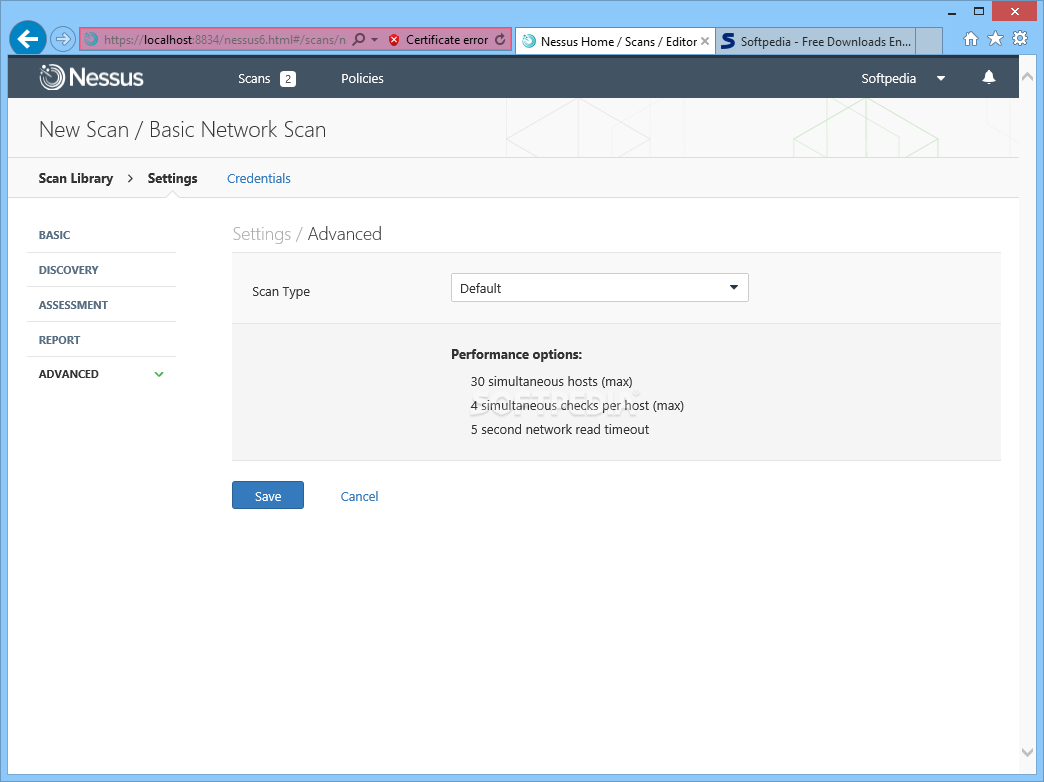Click the Save button
This screenshot has width=1044, height=782.
268,496
